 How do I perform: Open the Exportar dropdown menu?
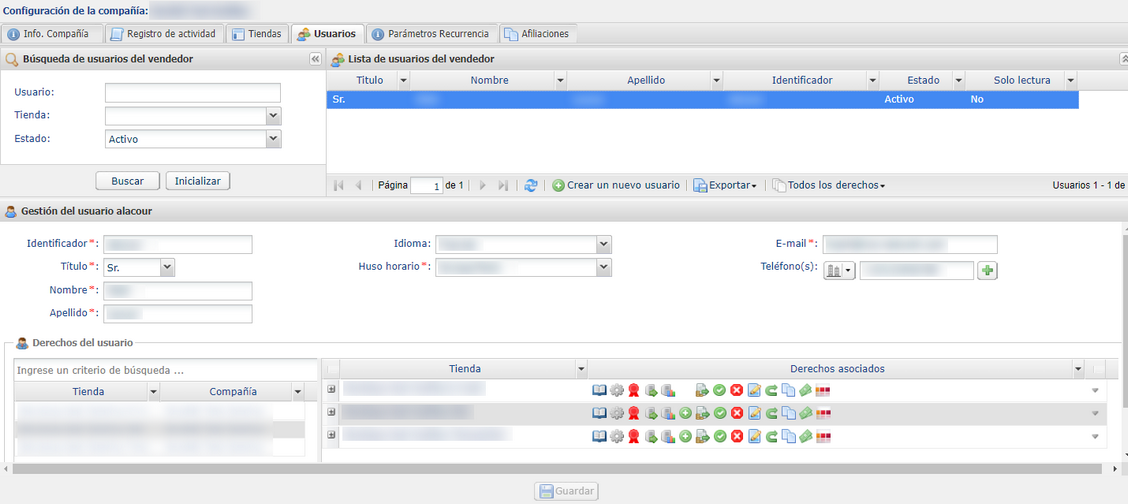pos(725,185)
